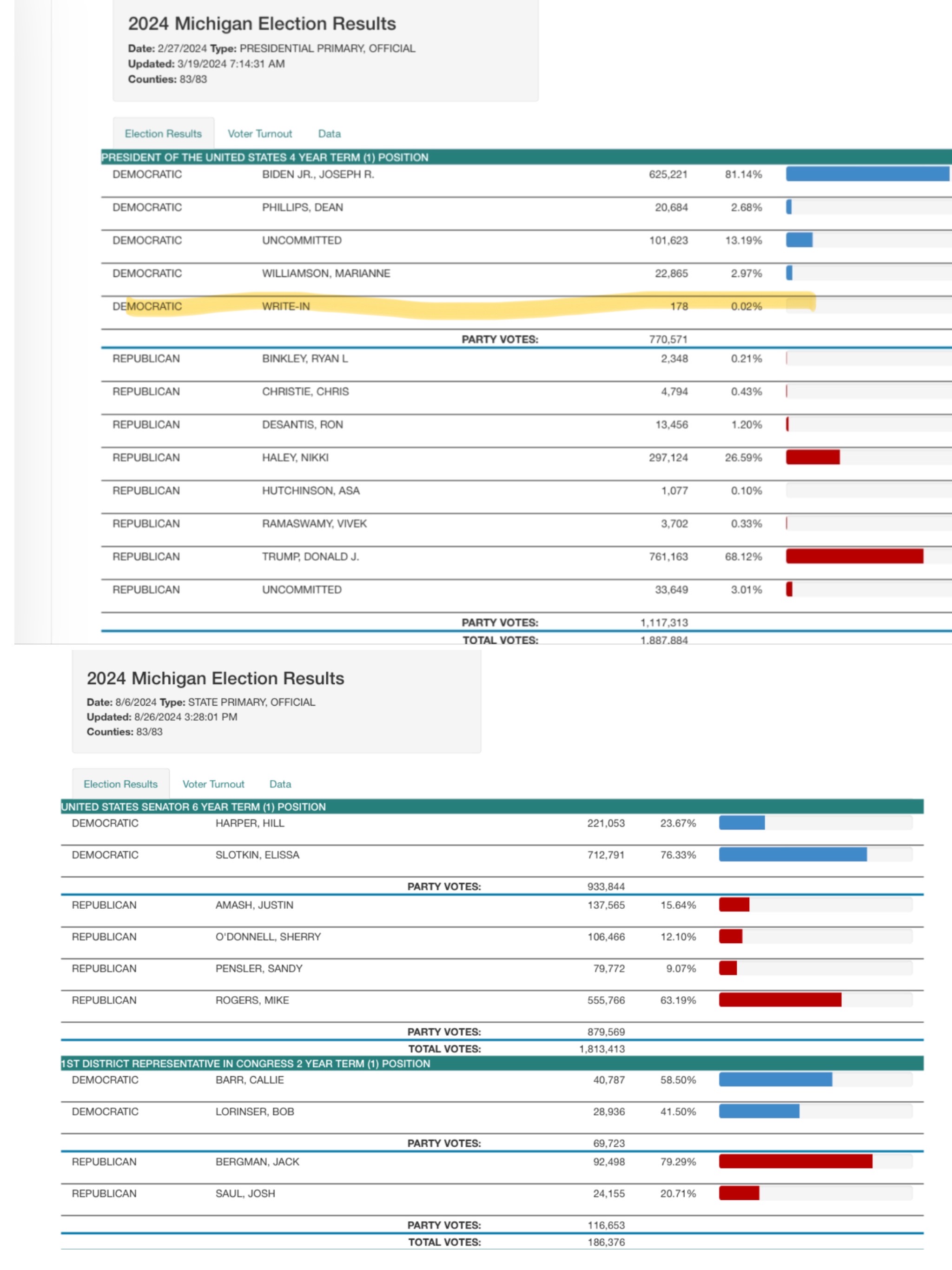Click the Haley, Nikki percentage bar

tap(813, 457)
